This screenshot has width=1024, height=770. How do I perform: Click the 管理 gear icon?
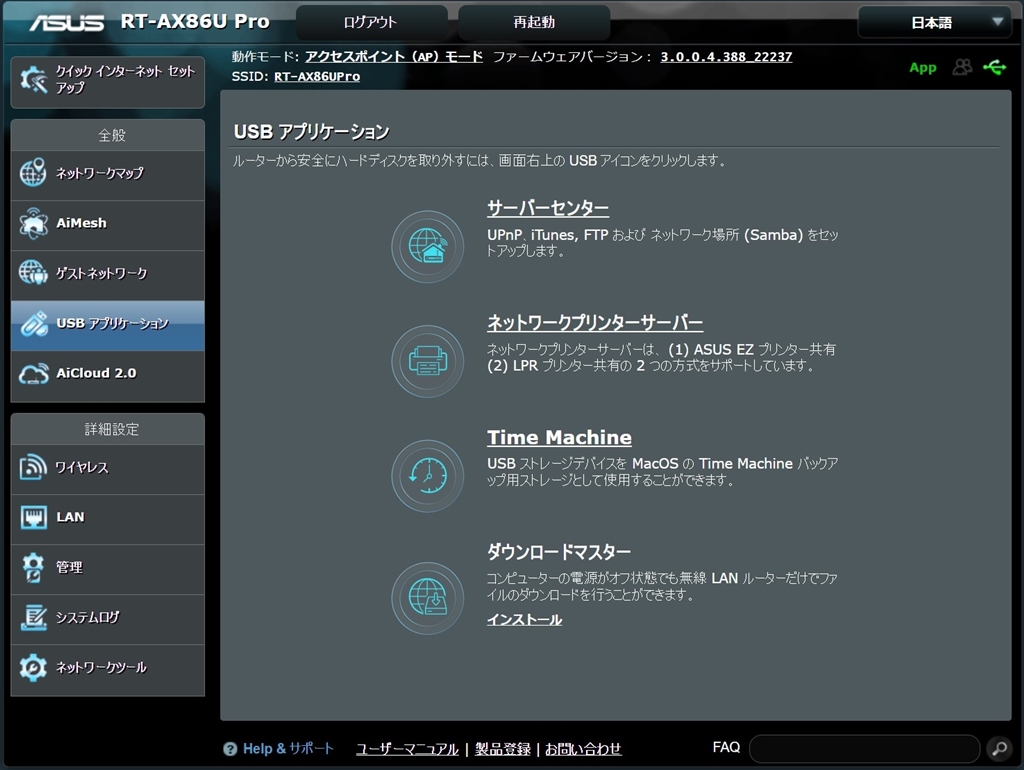[33, 567]
